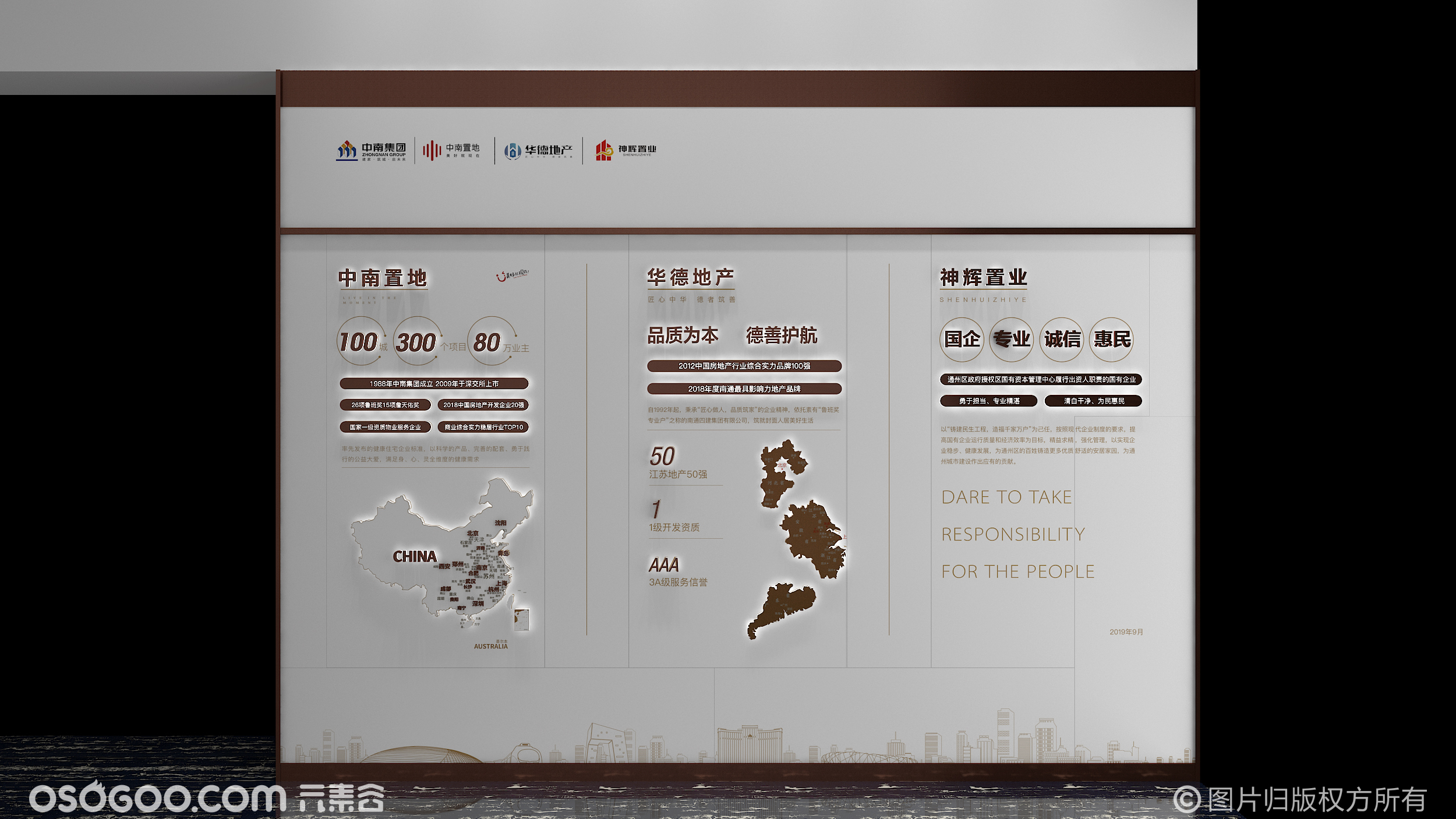Click the 华德地产 panel heading
This screenshot has width=1456, height=819.
coord(691,277)
